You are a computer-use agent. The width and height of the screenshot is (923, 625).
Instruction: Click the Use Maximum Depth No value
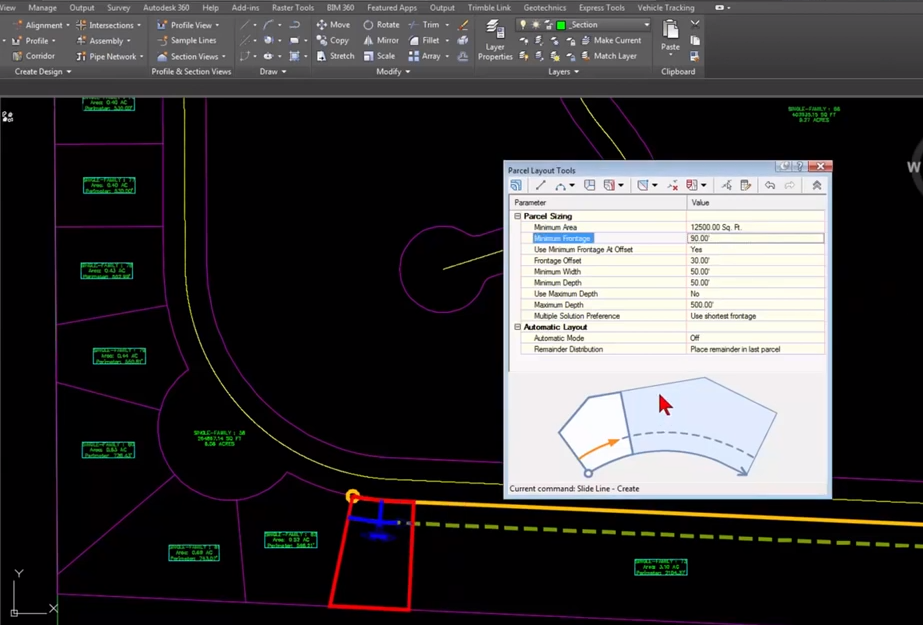click(755, 294)
